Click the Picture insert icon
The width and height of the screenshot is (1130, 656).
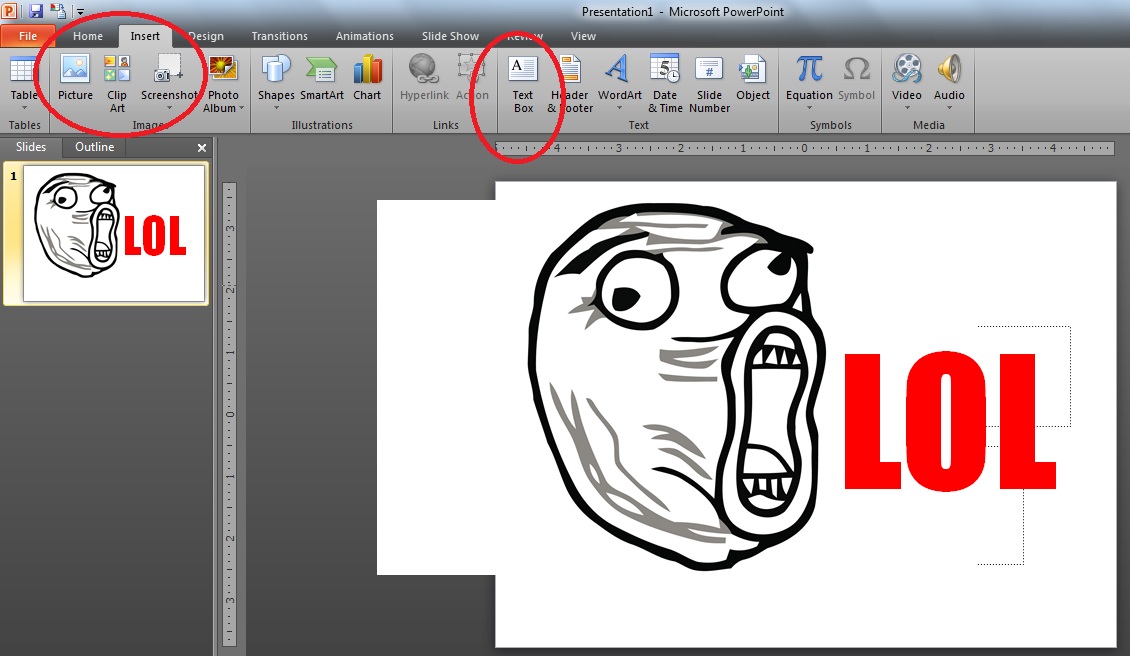coord(75,69)
